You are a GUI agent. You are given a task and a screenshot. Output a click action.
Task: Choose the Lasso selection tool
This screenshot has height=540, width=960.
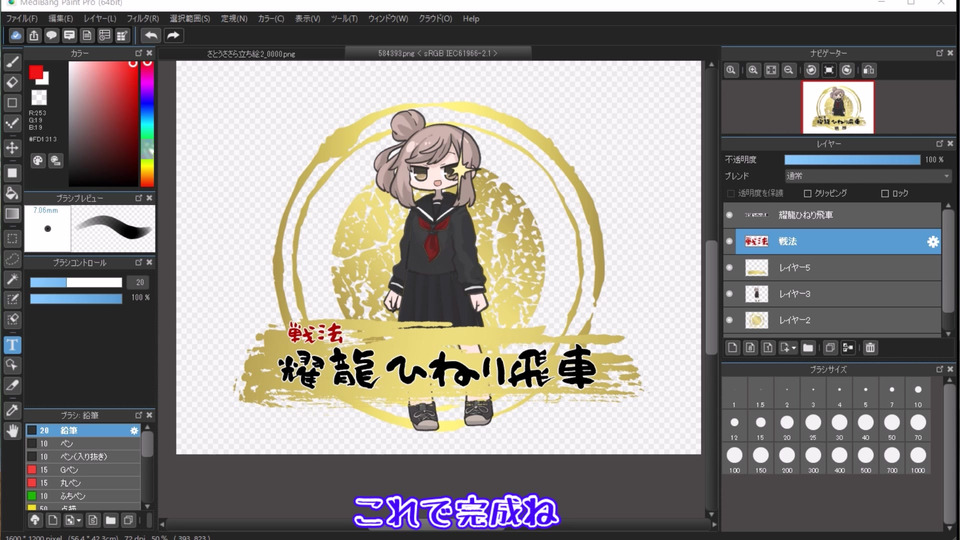12,259
